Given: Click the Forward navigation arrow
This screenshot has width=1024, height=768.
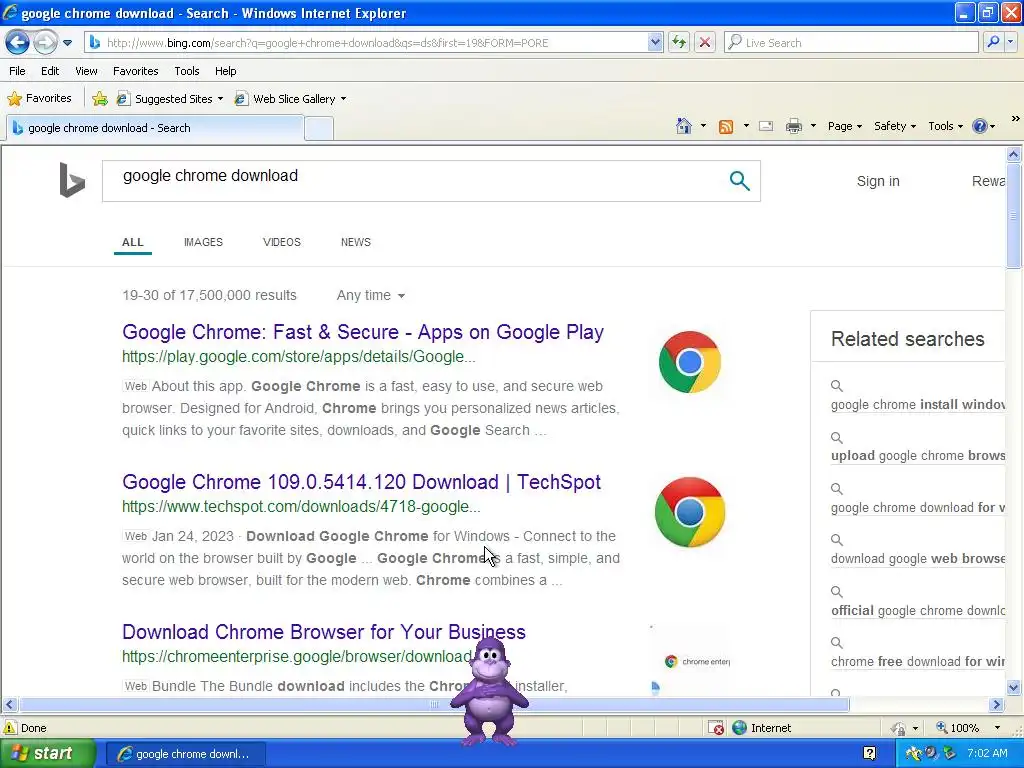Looking at the screenshot, I should pos(45,43).
